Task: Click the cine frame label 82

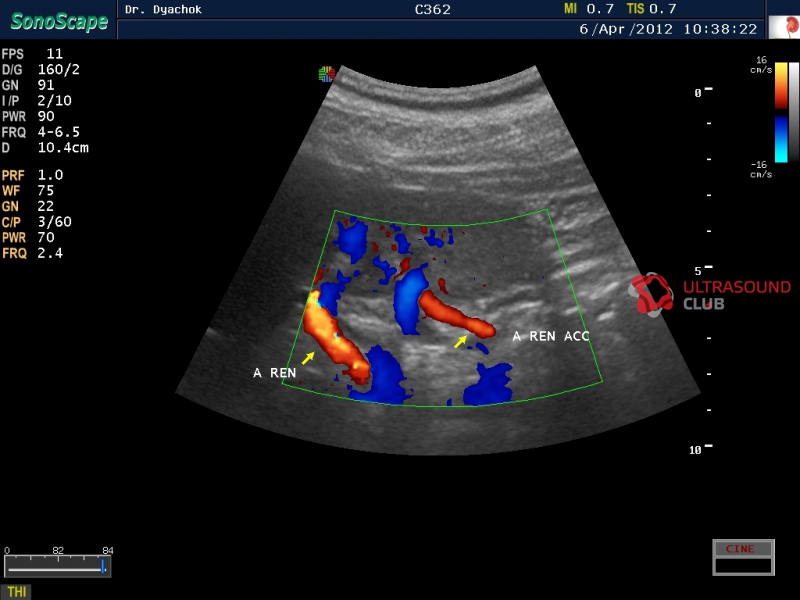Action: pyautogui.click(x=58, y=551)
